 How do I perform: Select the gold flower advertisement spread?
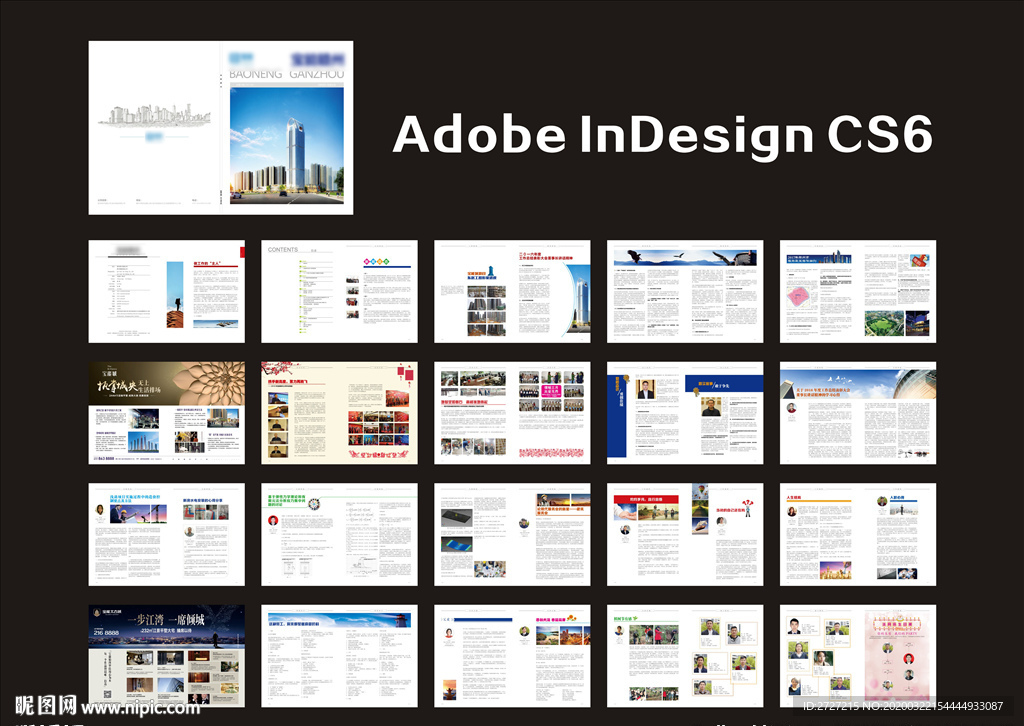(167, 413)
